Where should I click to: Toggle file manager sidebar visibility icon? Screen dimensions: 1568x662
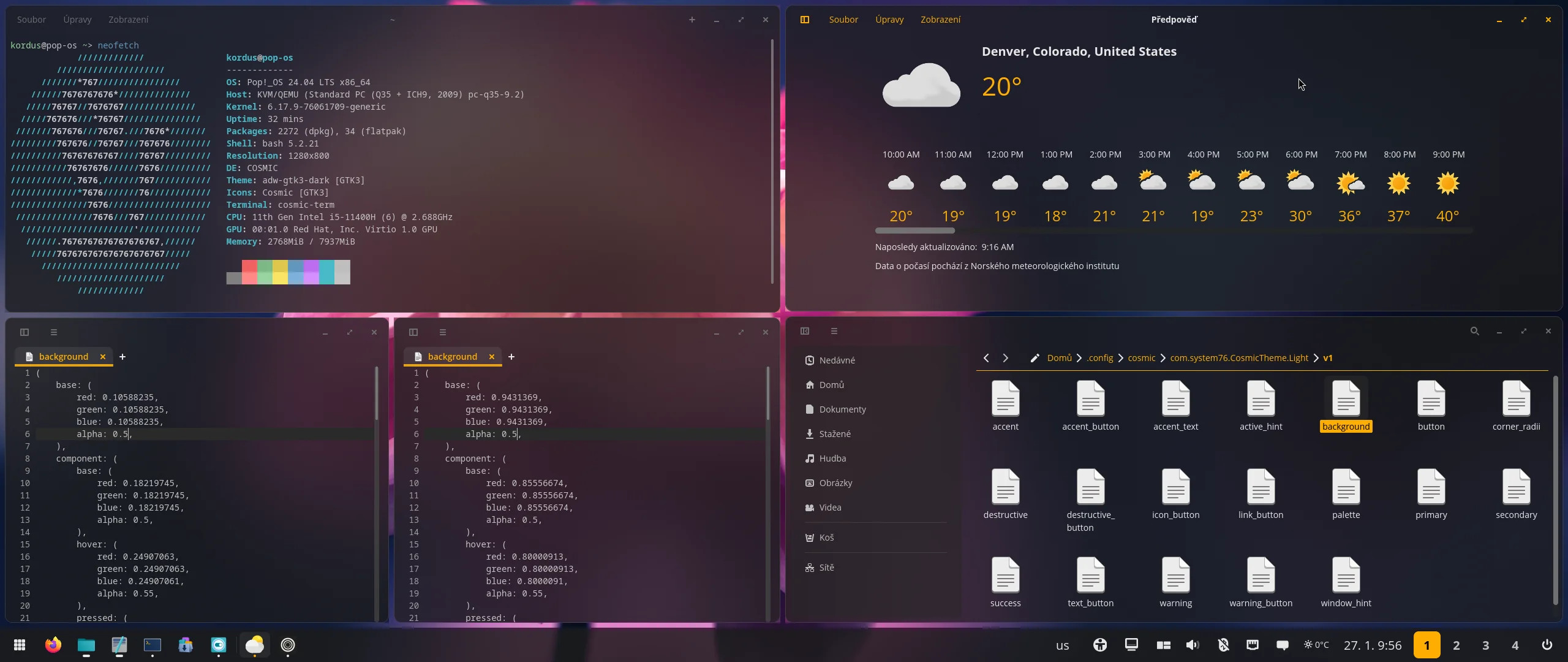[x=805, y=331]
